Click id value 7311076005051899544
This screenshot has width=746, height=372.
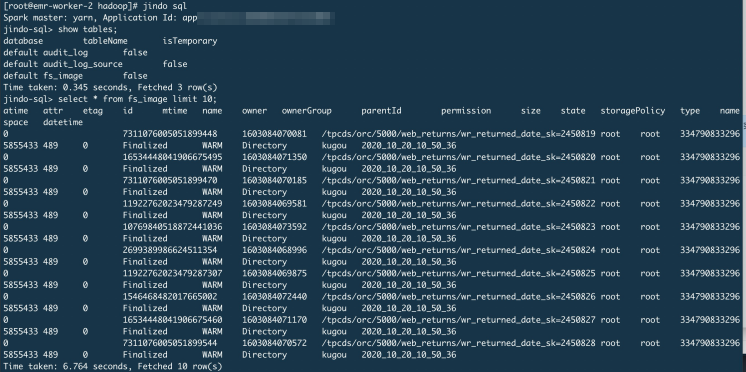coord(170,343)
